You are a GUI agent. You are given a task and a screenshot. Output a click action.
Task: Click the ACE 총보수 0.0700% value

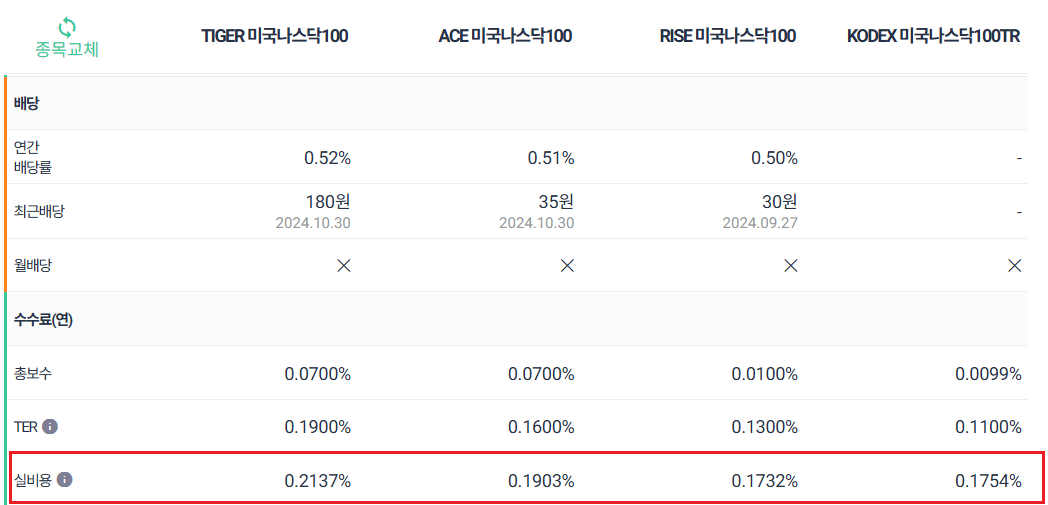coord(541,374)
